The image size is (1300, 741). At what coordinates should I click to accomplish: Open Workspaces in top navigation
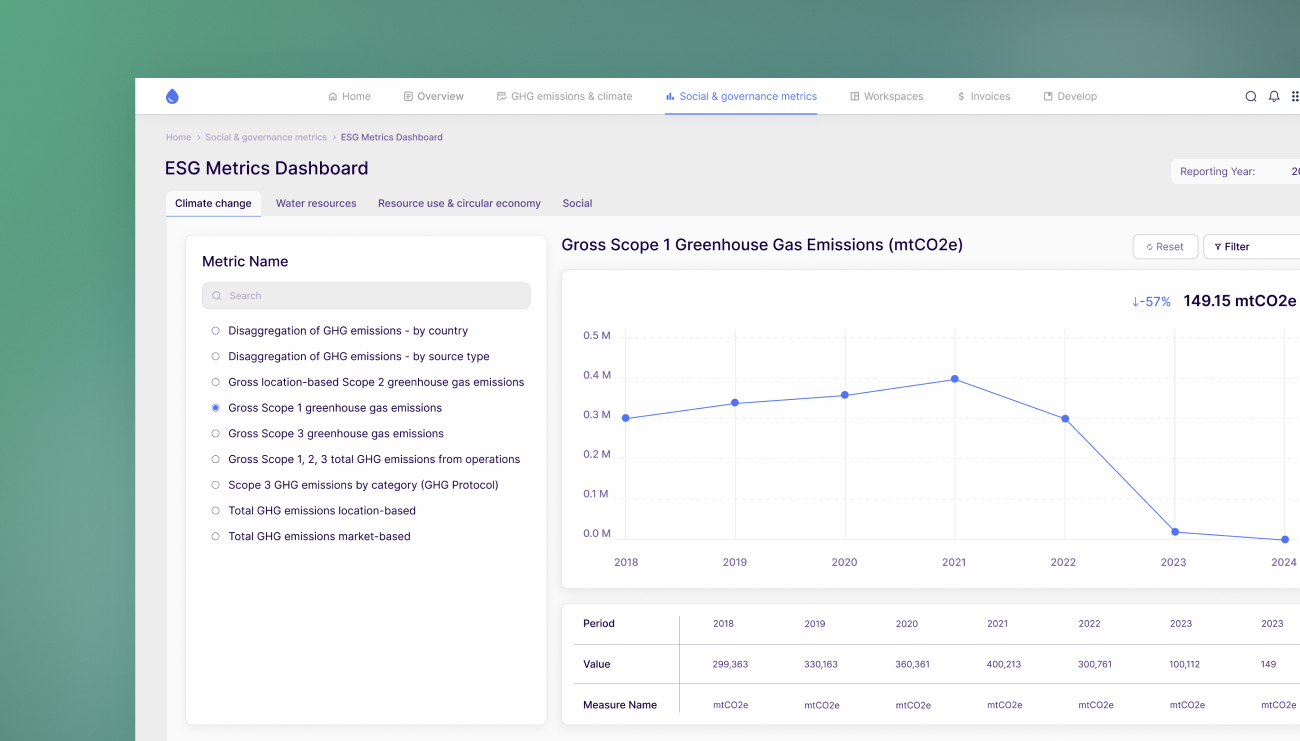click(x=886, y=96)
